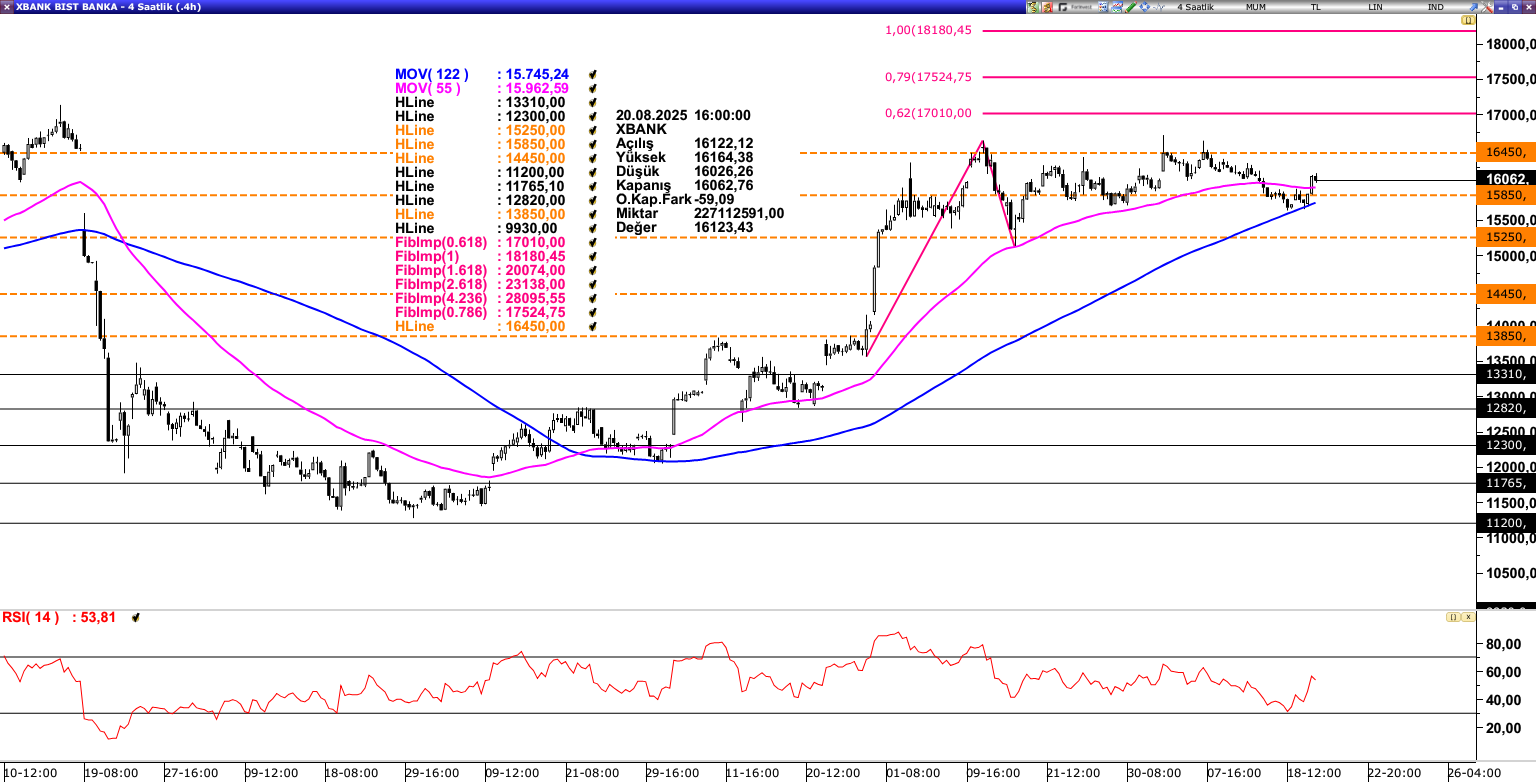Click the Miktar 227112591,00 value
The width and height of the screenshot is (1536, 782).
click(739, 214)
